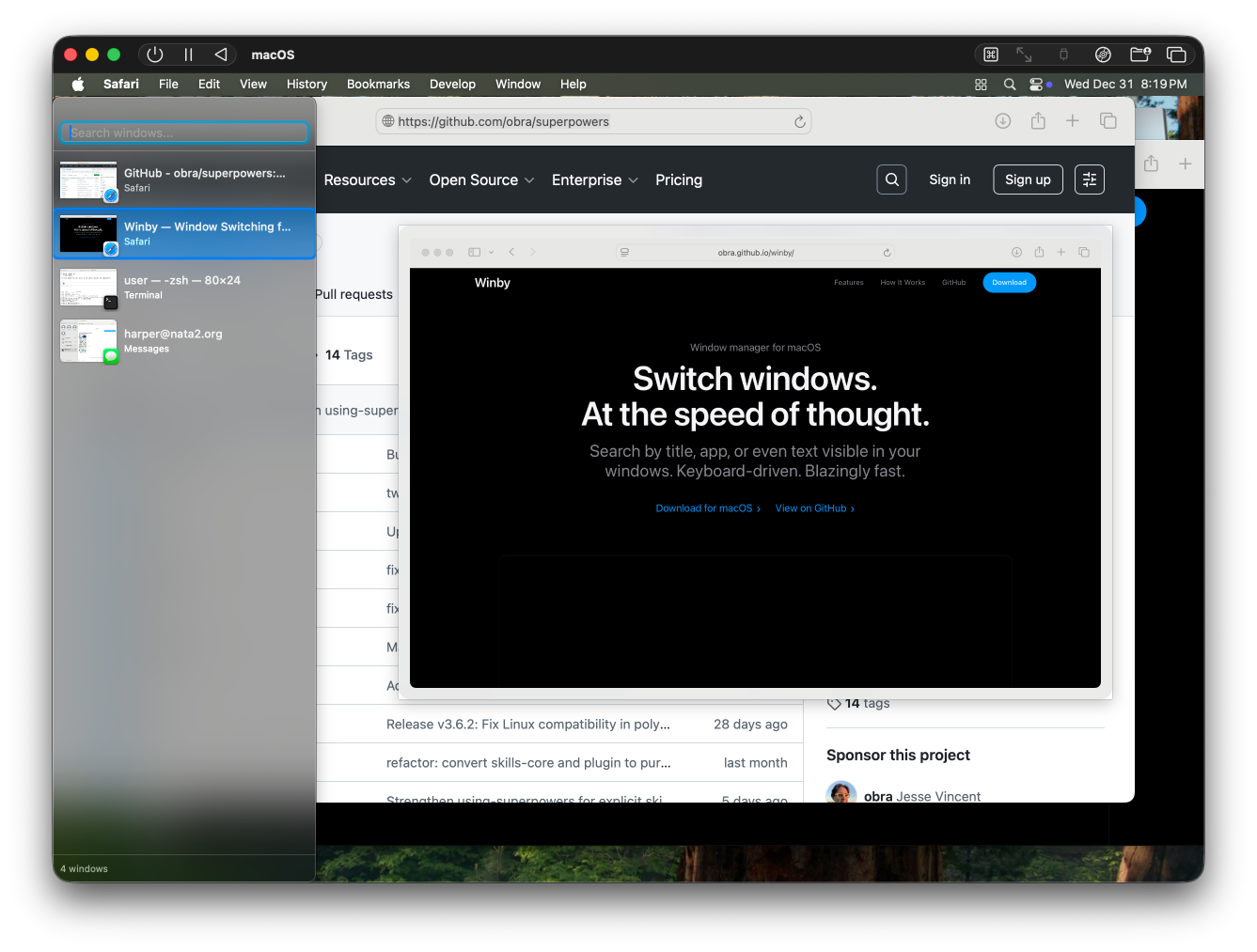
Task: Open Safari's tab overview icon
Action: click(1108, 120)
